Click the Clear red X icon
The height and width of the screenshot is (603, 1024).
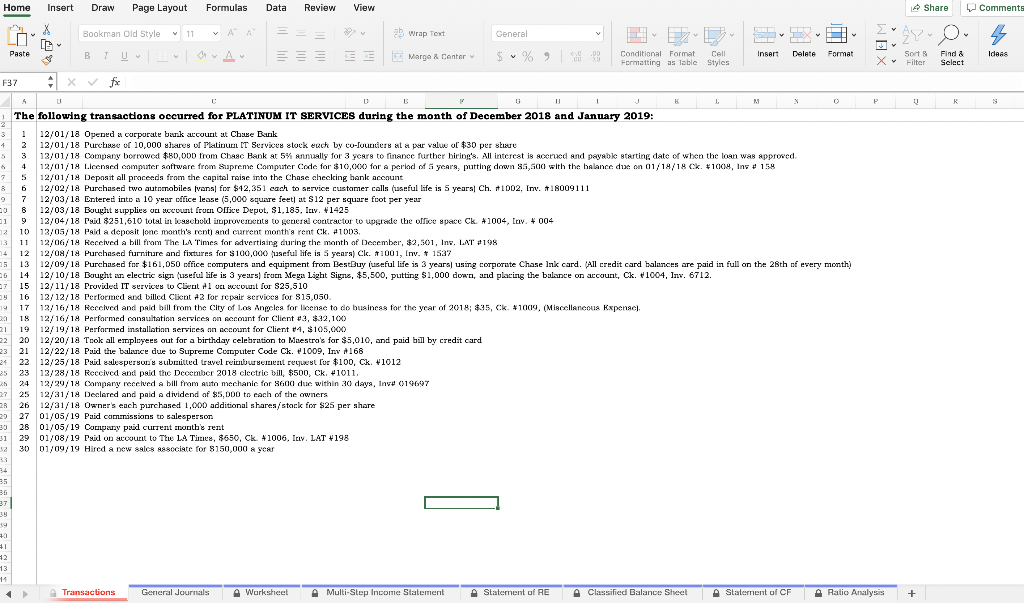click(882, 61)
